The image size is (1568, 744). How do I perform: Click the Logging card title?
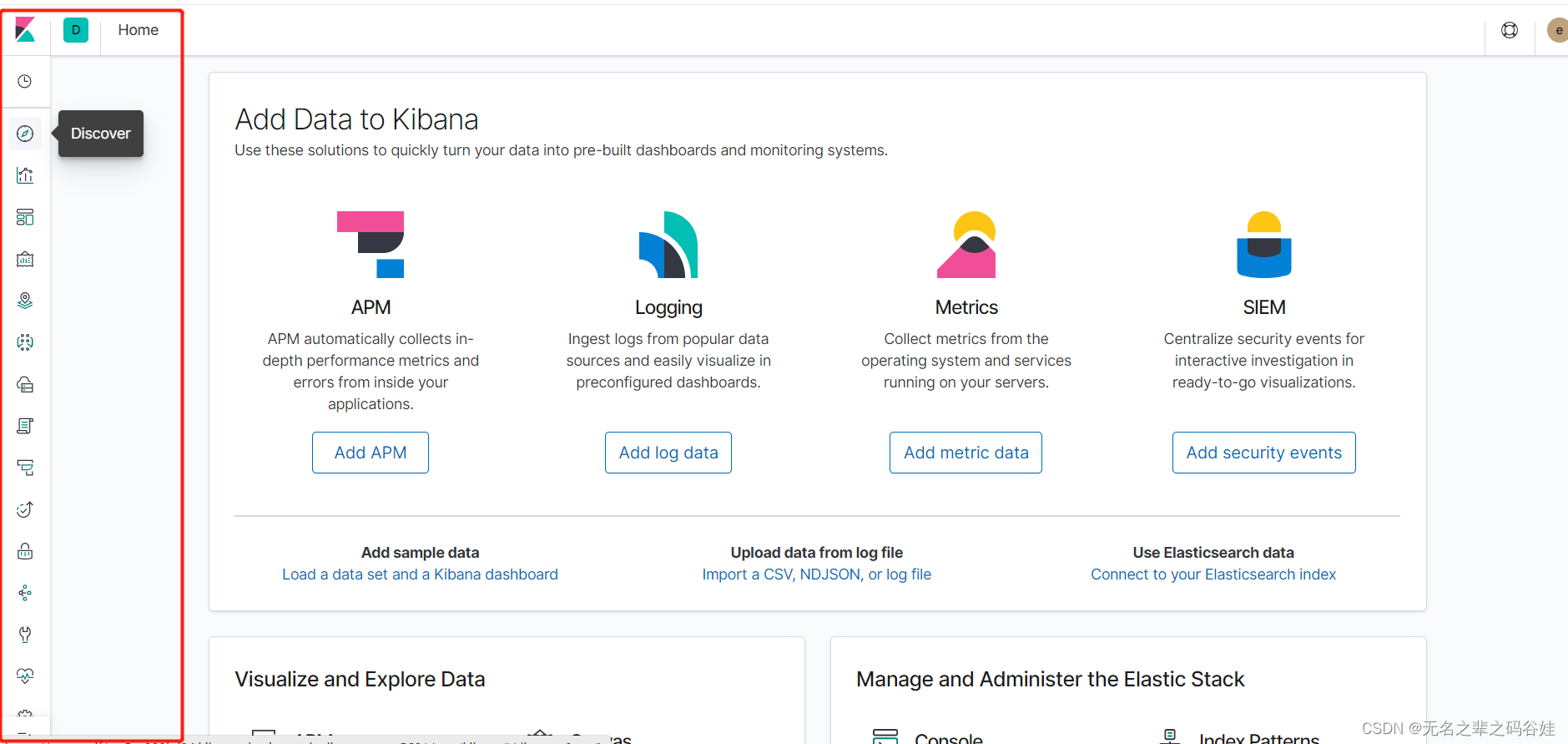[x=668, y=308]
